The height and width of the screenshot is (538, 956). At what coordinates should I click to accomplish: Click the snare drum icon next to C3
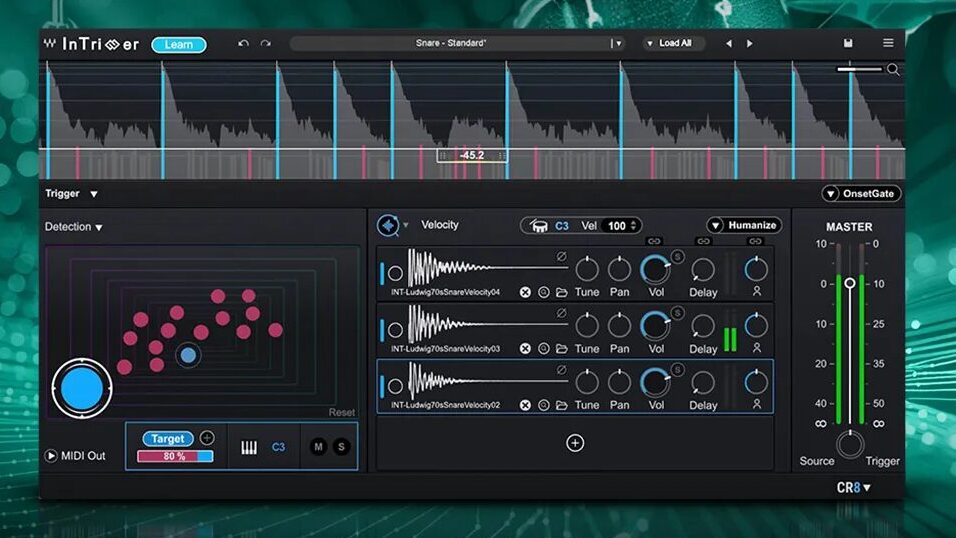(538, 226)
